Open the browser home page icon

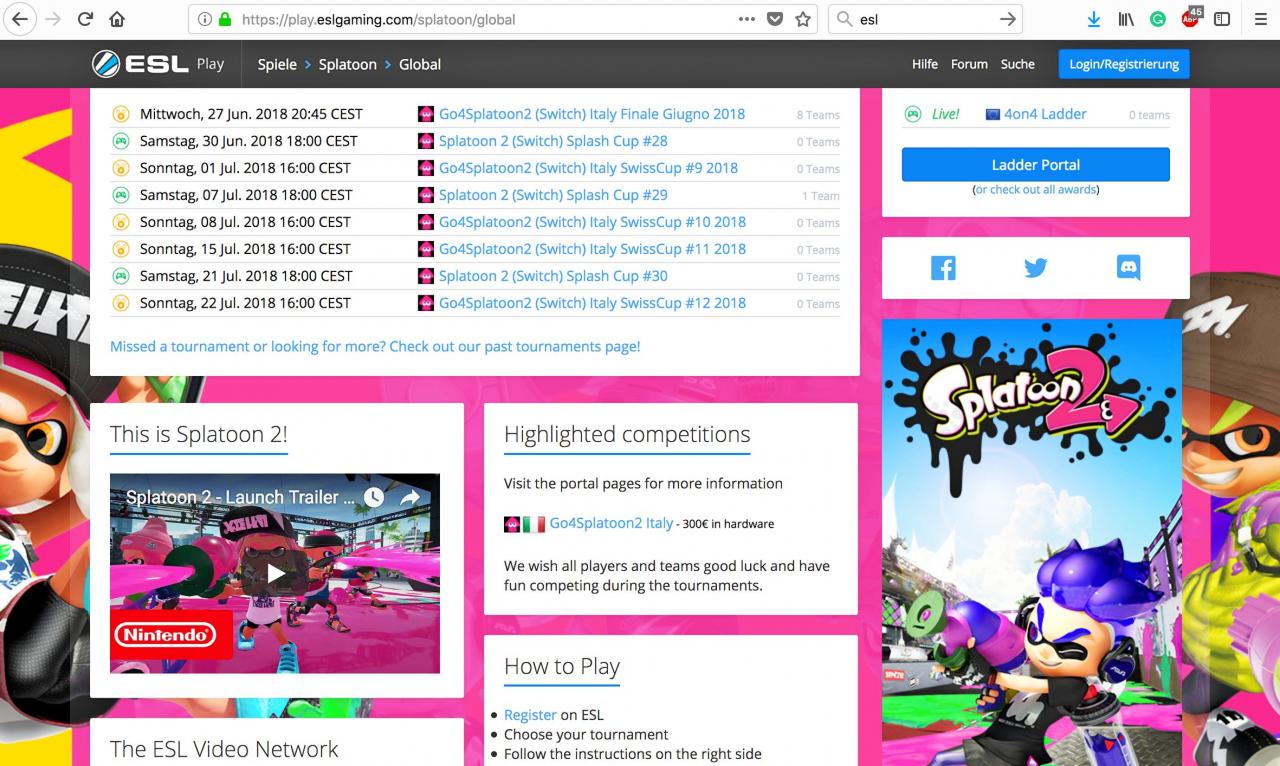117,19
